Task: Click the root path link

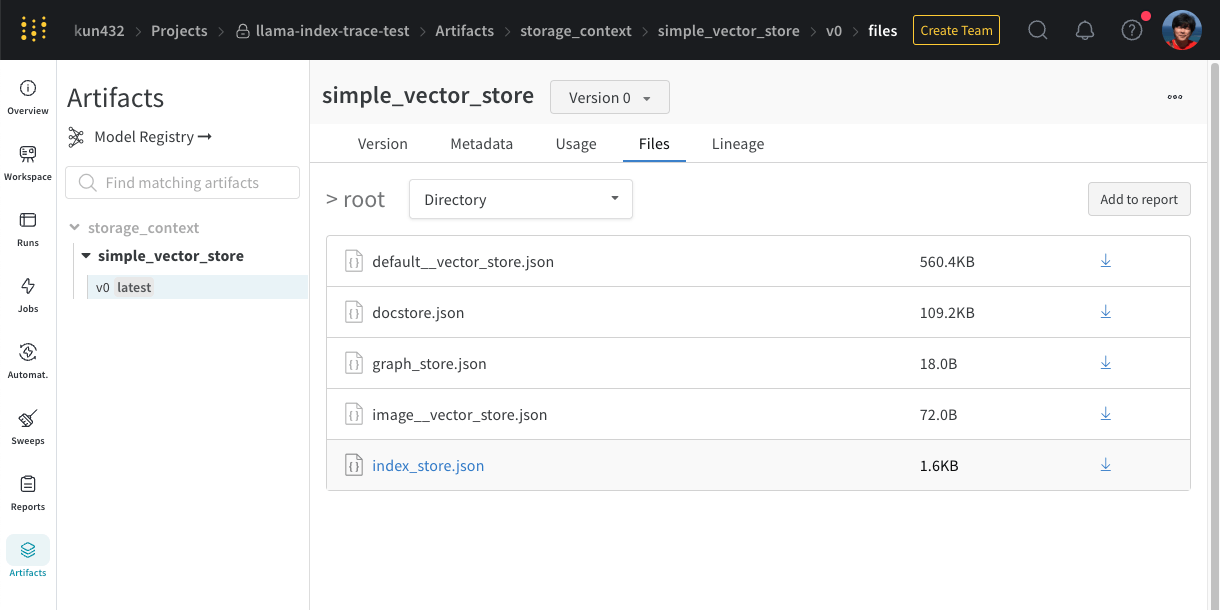Action: 364,200
